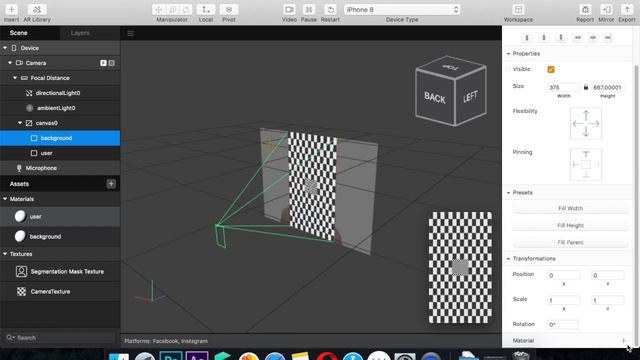Toggle the Local coordinates button
The width and height of the screenshot is (640, 360).
(206, 9)
